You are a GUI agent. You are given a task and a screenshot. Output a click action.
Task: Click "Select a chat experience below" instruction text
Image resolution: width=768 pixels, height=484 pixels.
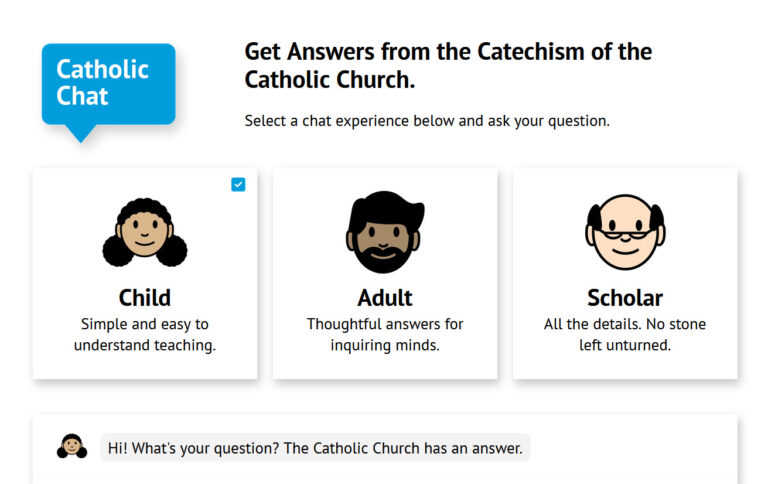[x=427, y=121]
